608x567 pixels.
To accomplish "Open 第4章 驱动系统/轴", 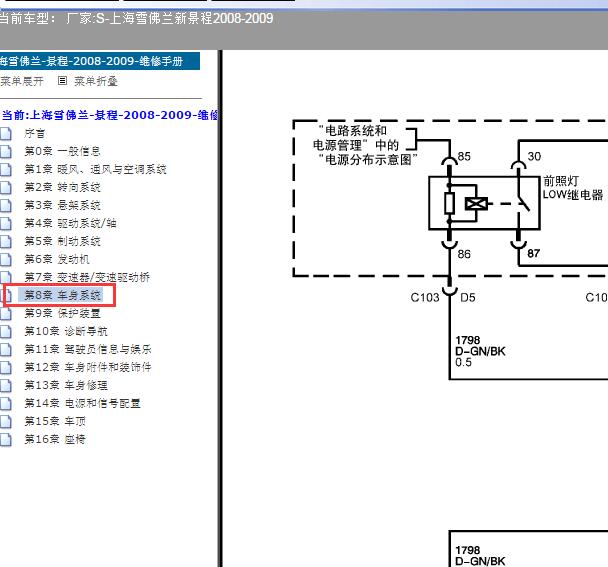I will tap(70, 223).
